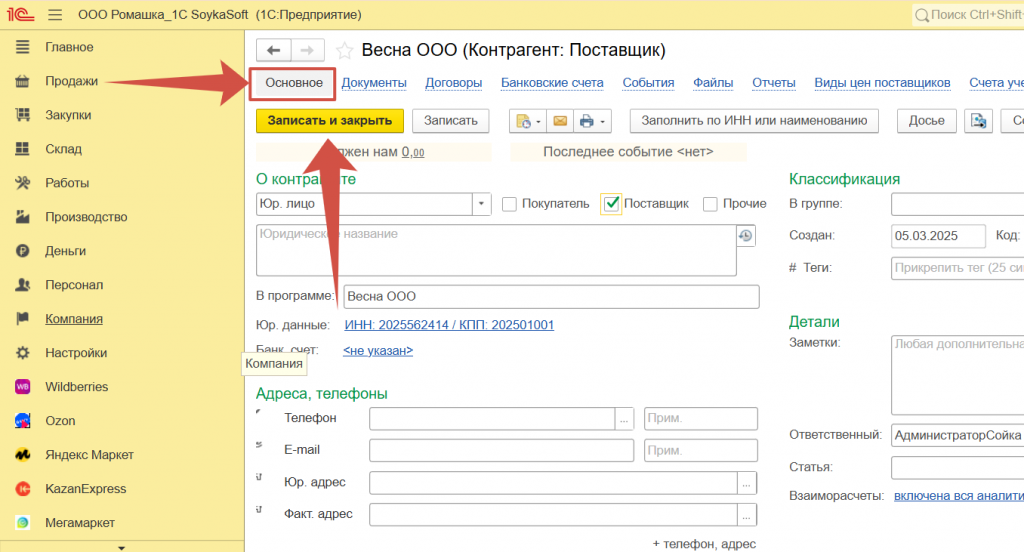Click the В программе name input field
Image resolution: width=1024 pixels, height=552 pixels.
[x=551, y=297]
